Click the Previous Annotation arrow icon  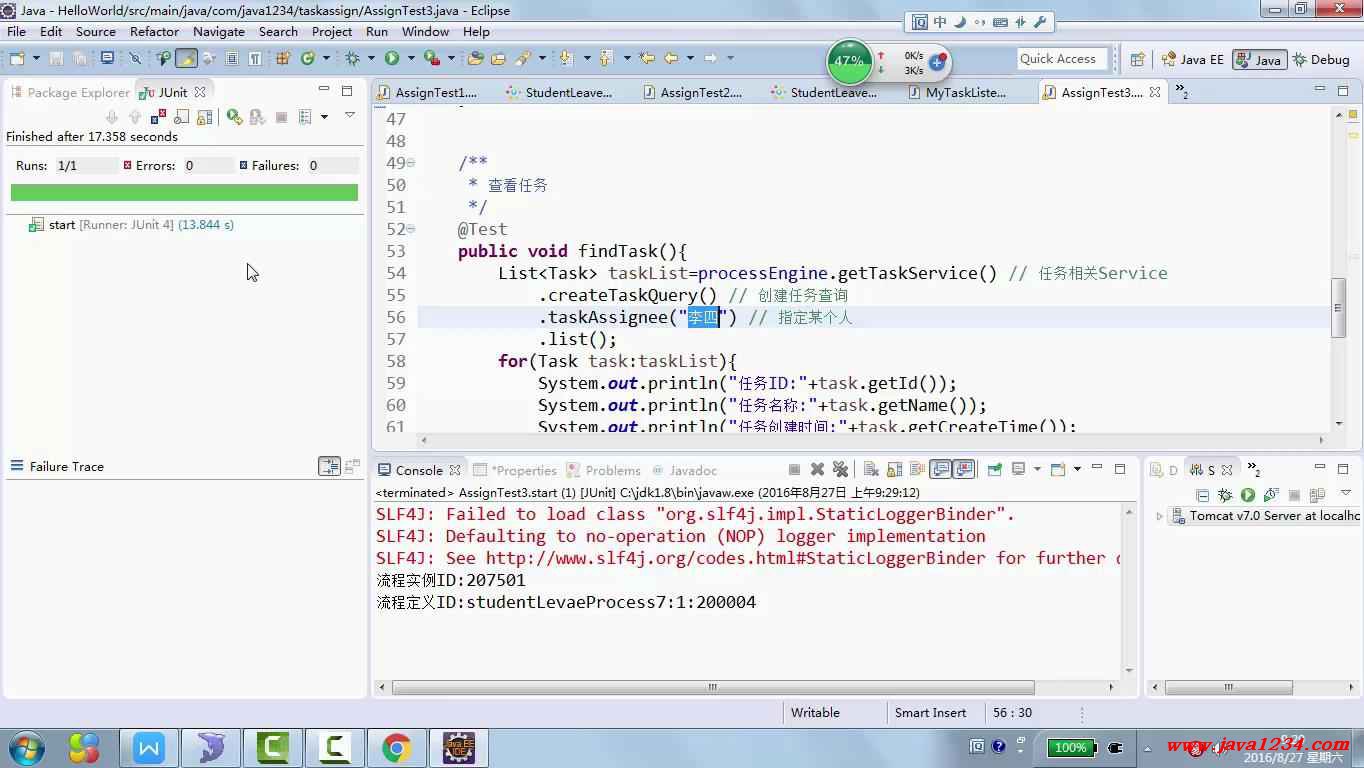[x=605, y=58]
